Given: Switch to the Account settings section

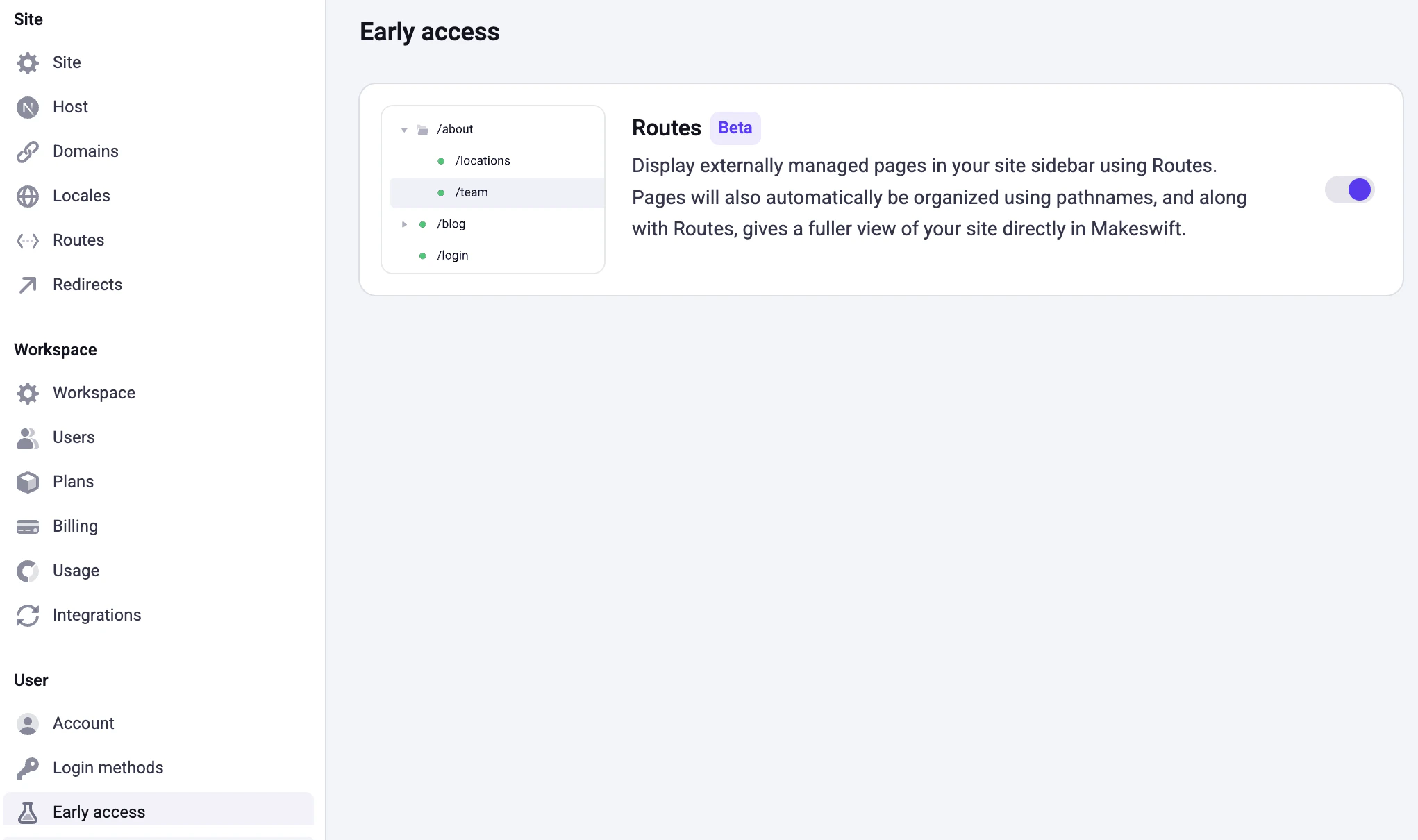Looking at the screenshot, I should (x=83, y=723).
